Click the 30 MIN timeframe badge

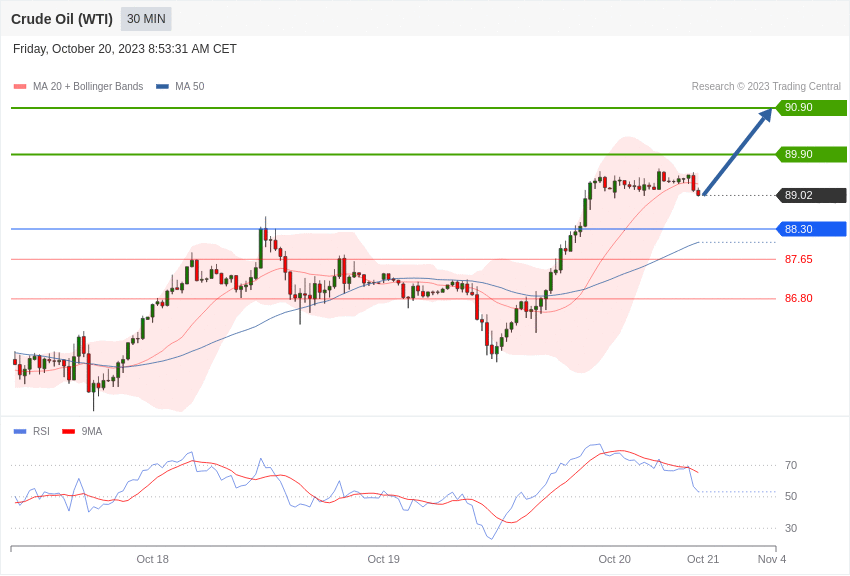tap(146, 19)
